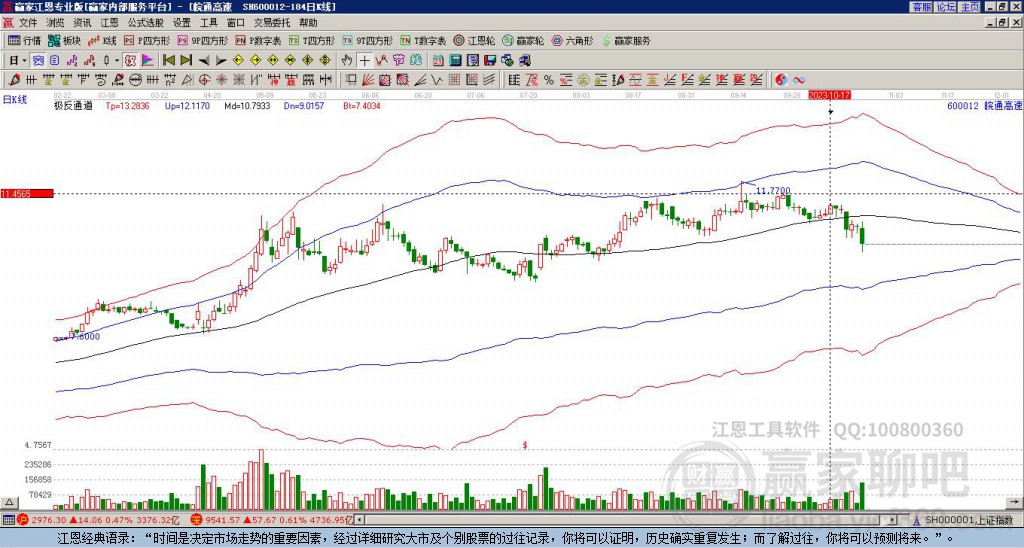Screen dimensions: 1024x548
Task: Click the 11.4565 price axis marker
Action: 27,193
